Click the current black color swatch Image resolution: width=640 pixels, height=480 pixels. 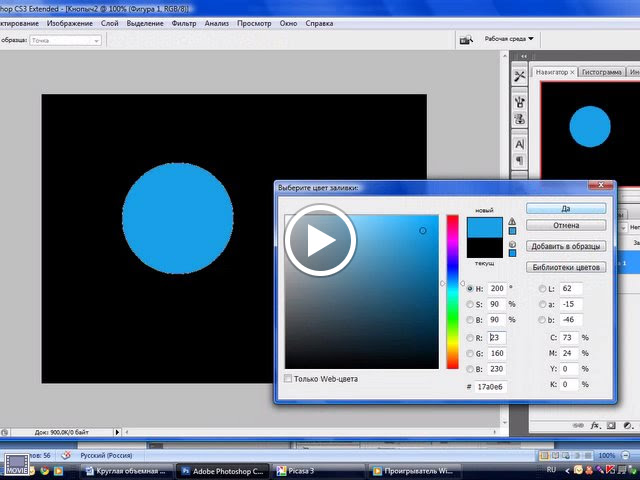point(484,247)
